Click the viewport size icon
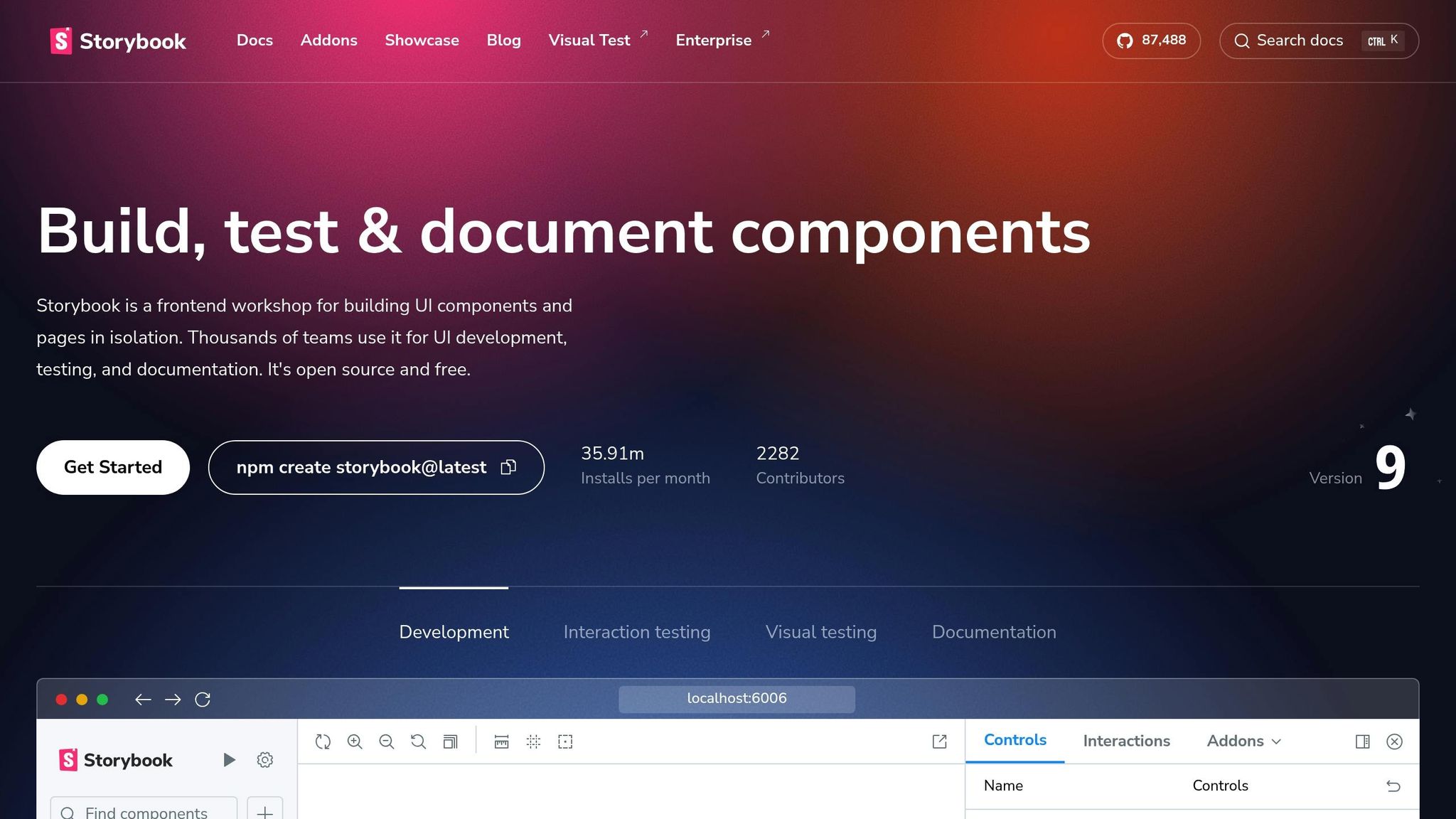This screenshot has width=1456, height=819. 450,742
